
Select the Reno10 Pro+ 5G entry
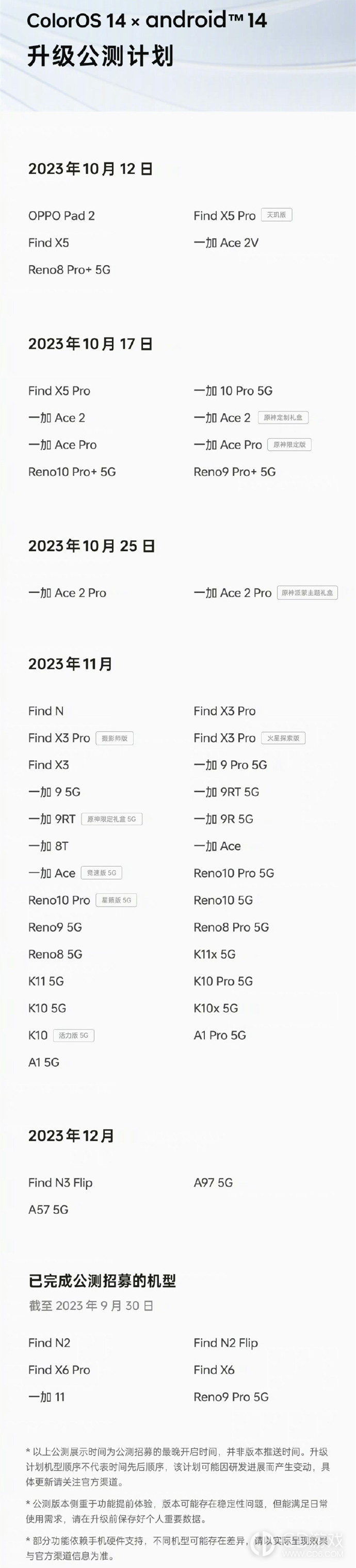pos(72,472)
